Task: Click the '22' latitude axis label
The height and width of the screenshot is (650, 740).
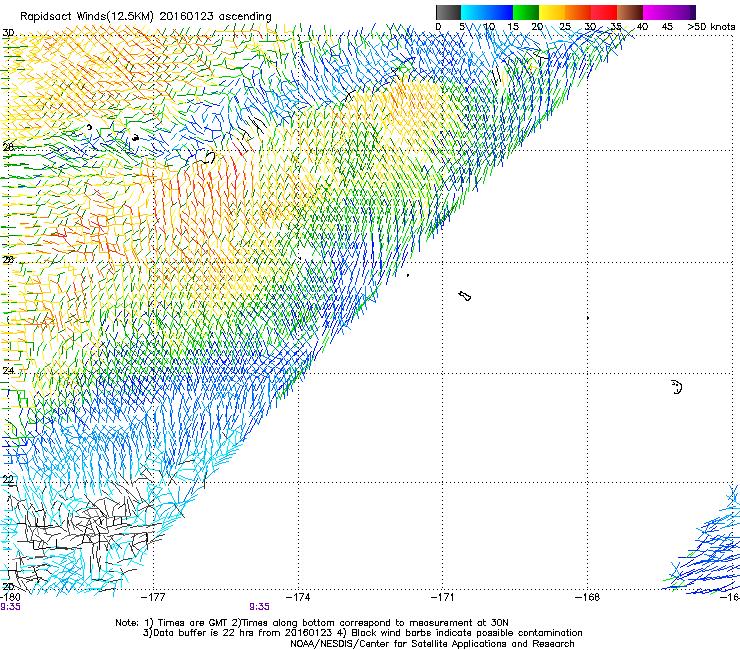Action: [x=8, y=480]
